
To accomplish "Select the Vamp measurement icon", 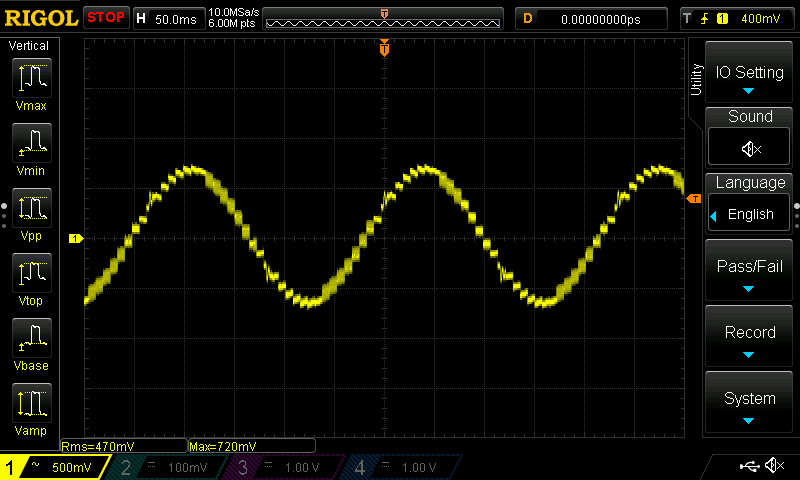I will 32,402.
